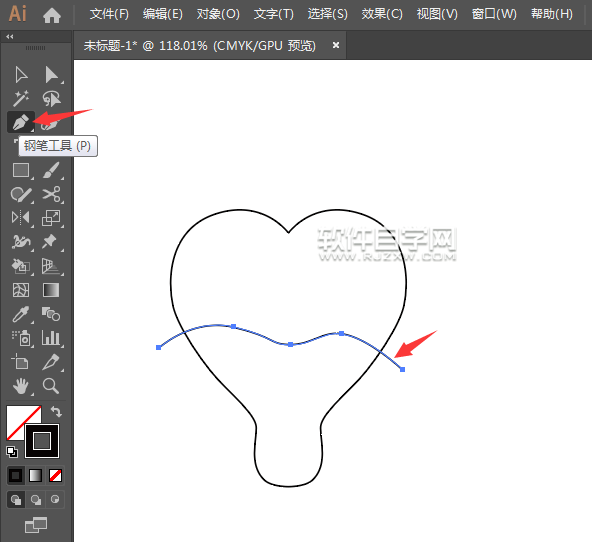Choose the Eyedropper tool
592x542 pixels.
[x=21, y=314]
